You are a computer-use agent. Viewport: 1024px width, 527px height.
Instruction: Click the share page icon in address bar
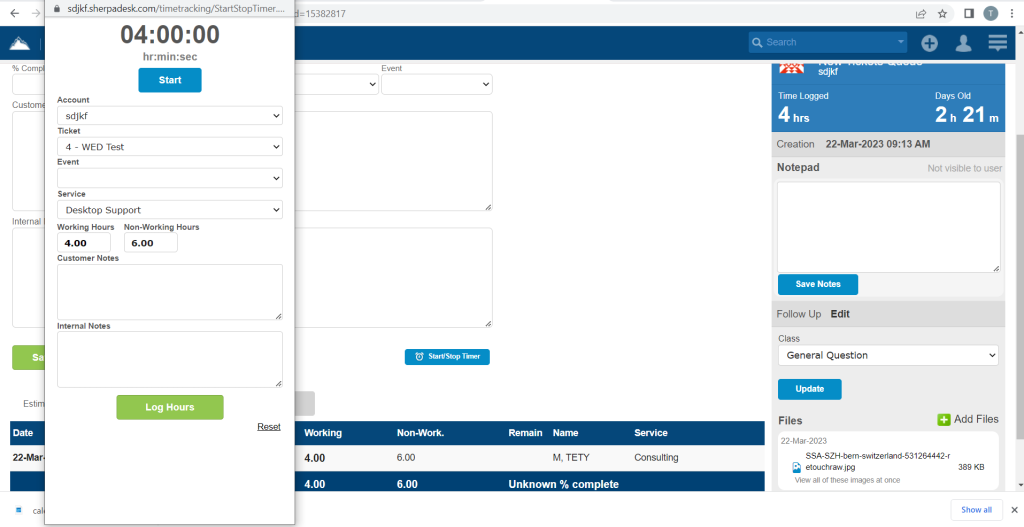pos(921,13)
